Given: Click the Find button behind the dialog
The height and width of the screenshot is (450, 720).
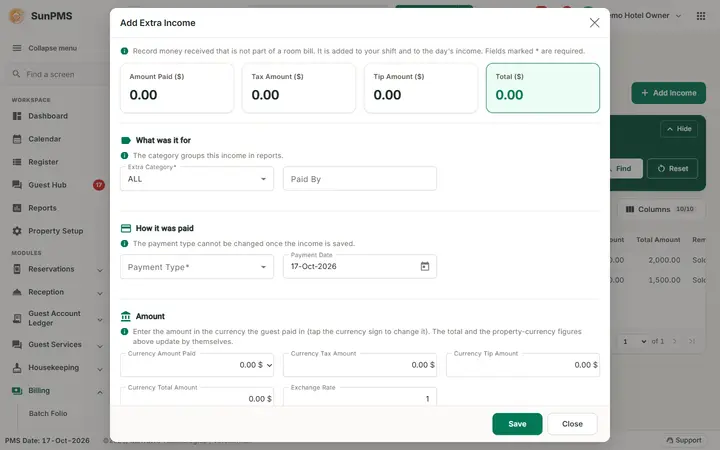Looking at the screenshot, I should point(625,169).
